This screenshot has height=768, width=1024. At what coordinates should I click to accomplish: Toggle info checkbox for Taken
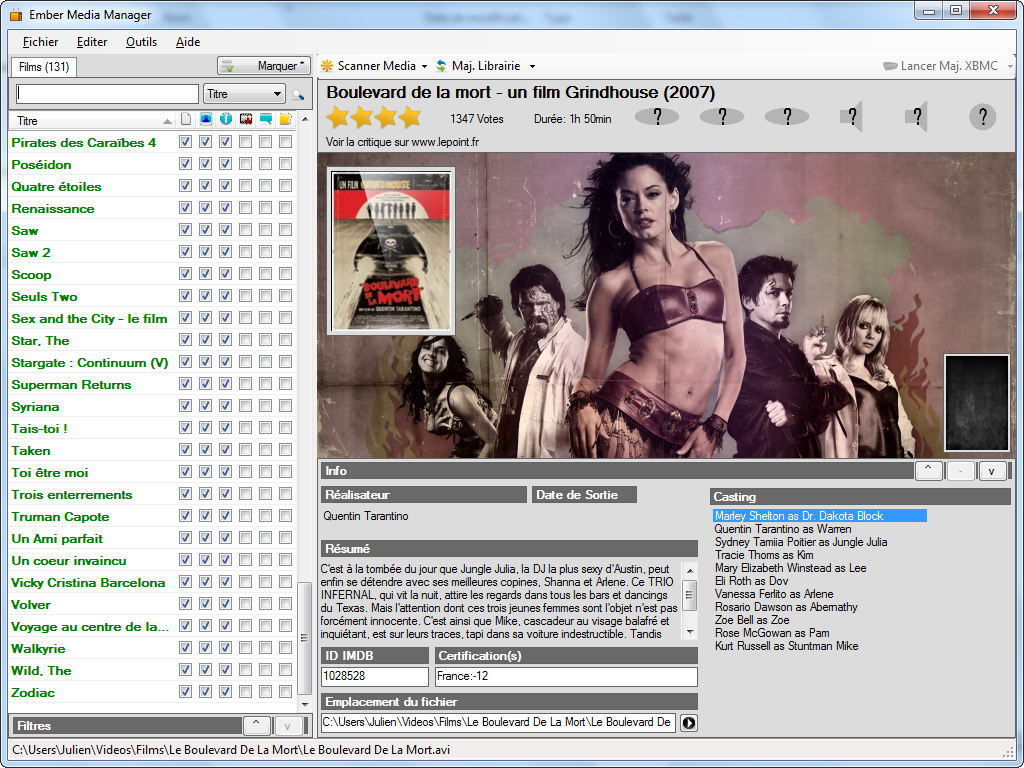(x=226, y=450)
